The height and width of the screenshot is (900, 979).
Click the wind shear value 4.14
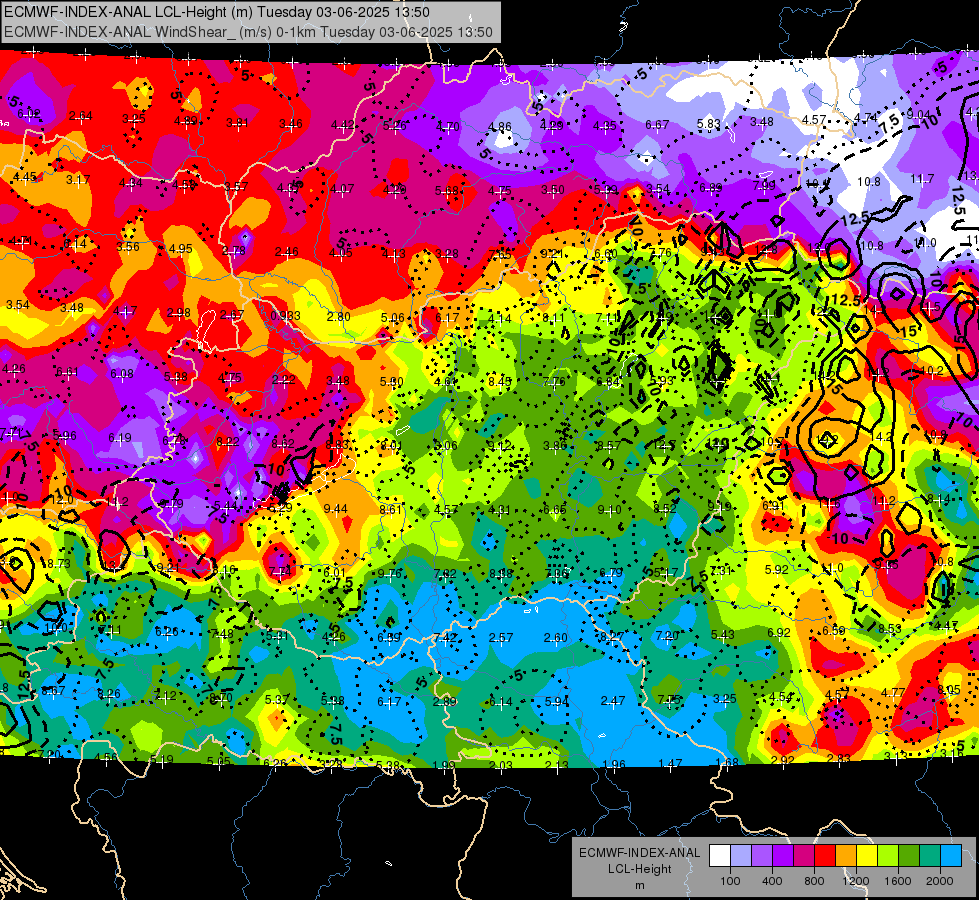point(499,319)
